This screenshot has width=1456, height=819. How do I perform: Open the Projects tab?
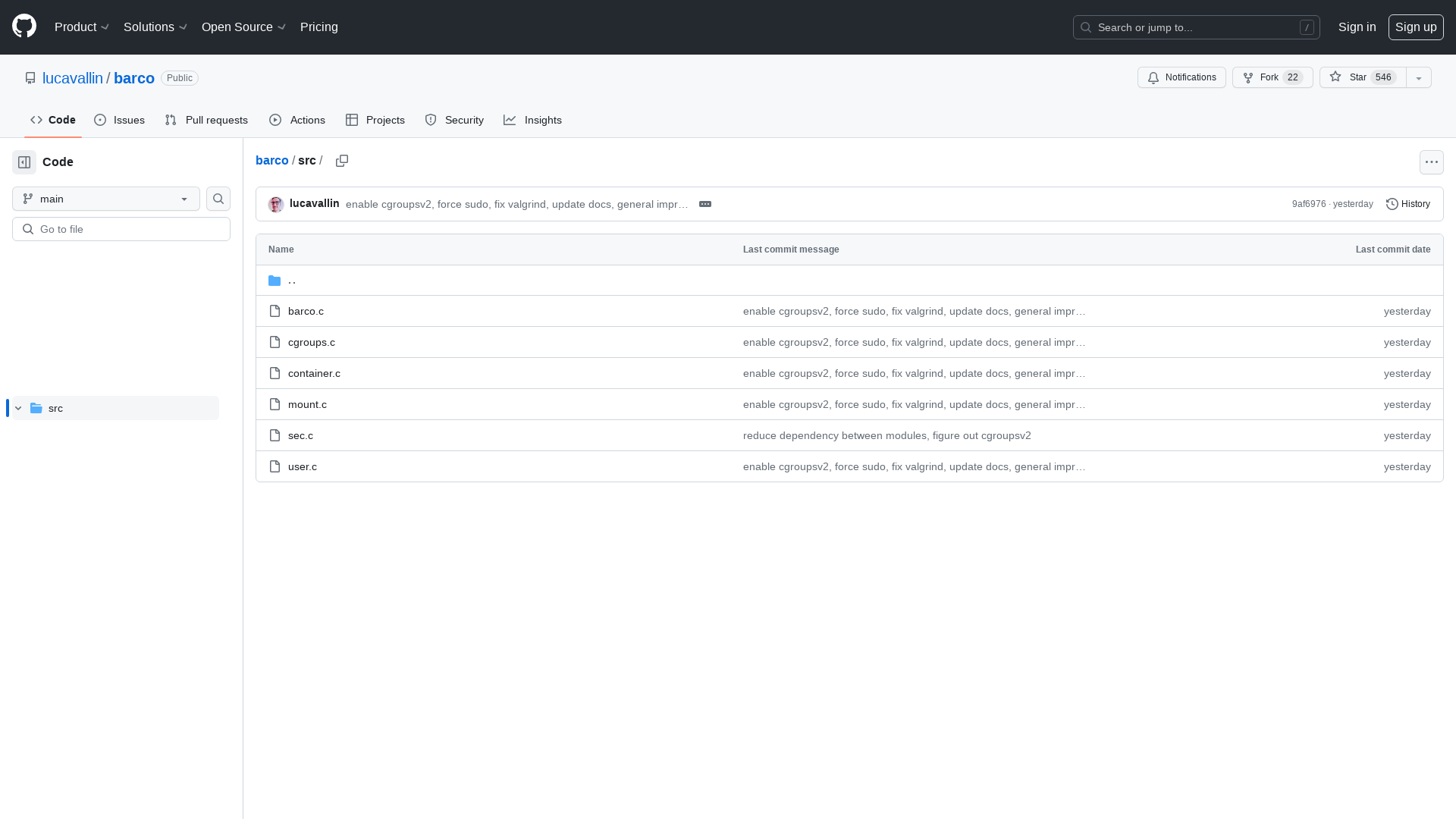coord(375,120)
